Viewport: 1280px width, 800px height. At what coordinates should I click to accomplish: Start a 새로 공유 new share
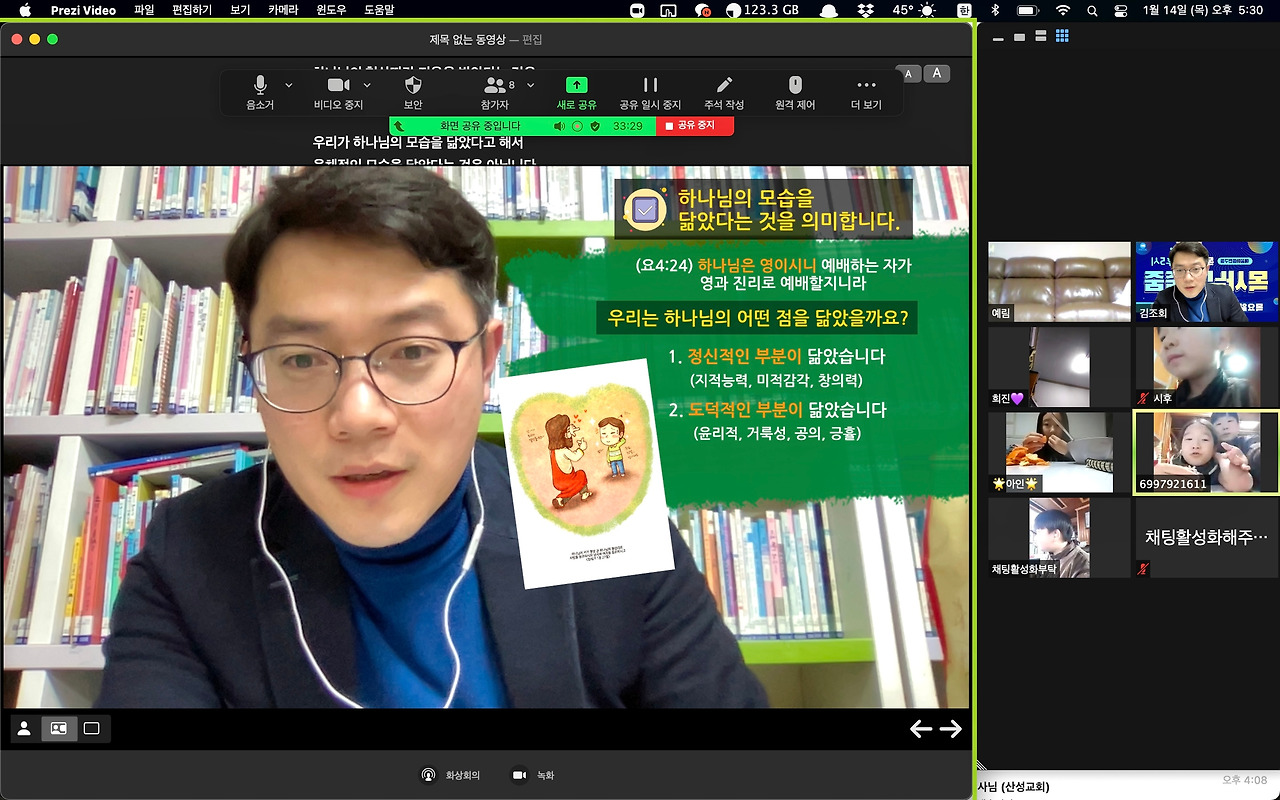coord(576,93)
